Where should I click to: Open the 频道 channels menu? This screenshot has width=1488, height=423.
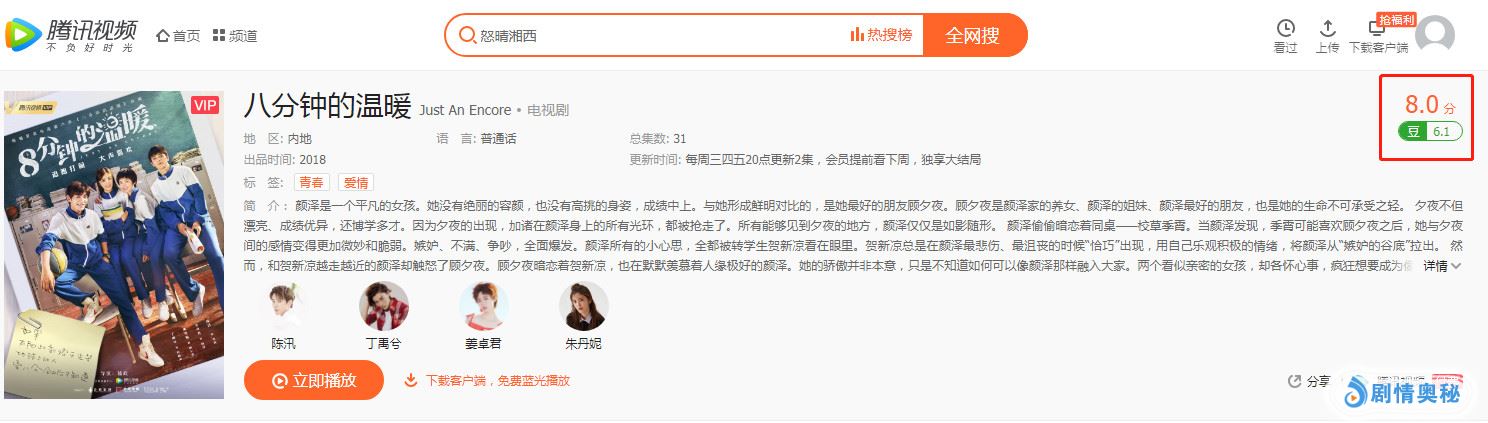(x=235, y=36)
